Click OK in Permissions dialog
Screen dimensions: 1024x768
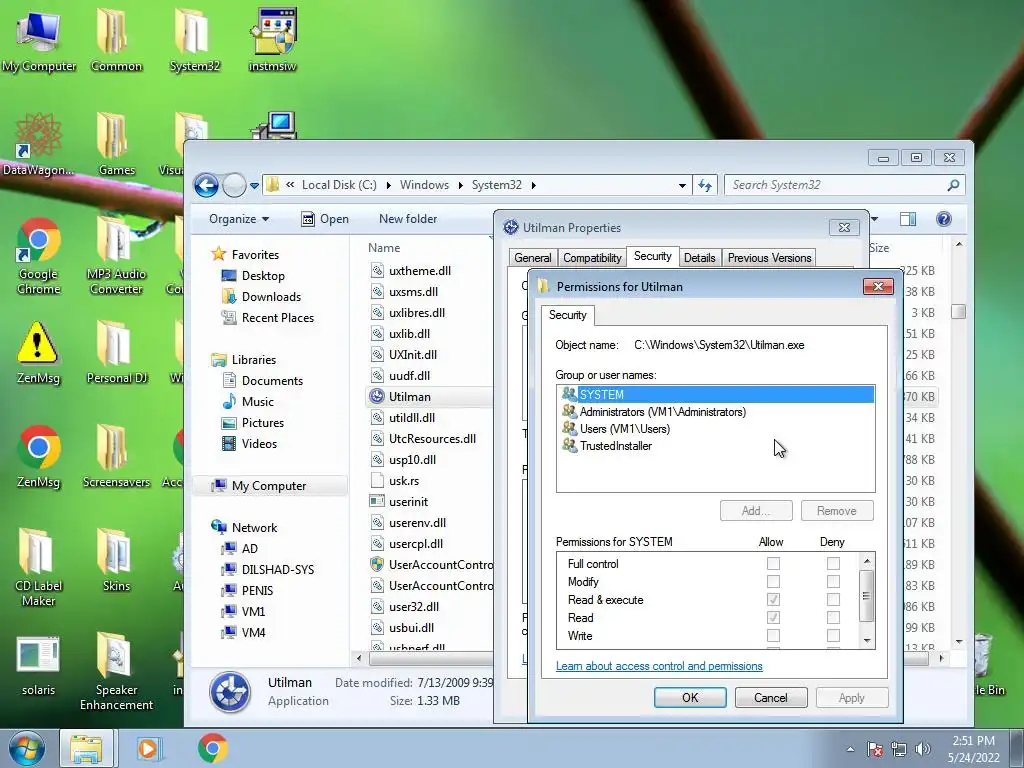click(690, 697)
